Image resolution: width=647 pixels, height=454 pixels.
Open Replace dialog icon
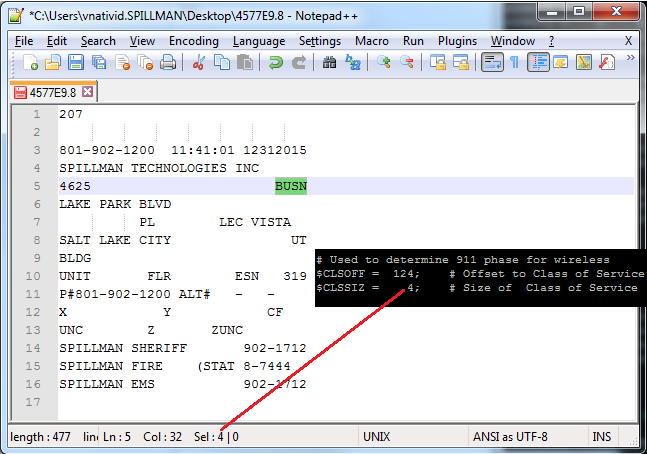coord(353,63)
